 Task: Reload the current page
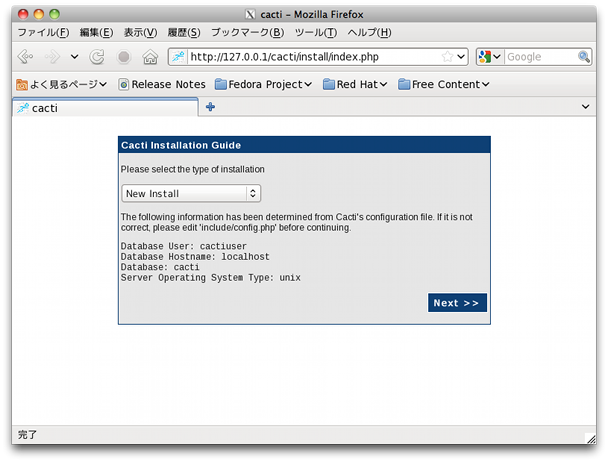[x=98, y=57]
